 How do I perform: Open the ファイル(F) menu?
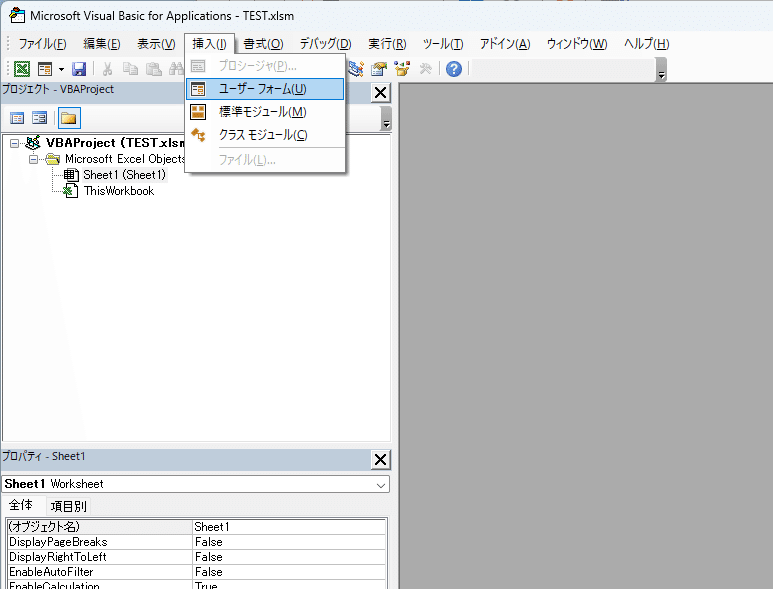point(42,44)
